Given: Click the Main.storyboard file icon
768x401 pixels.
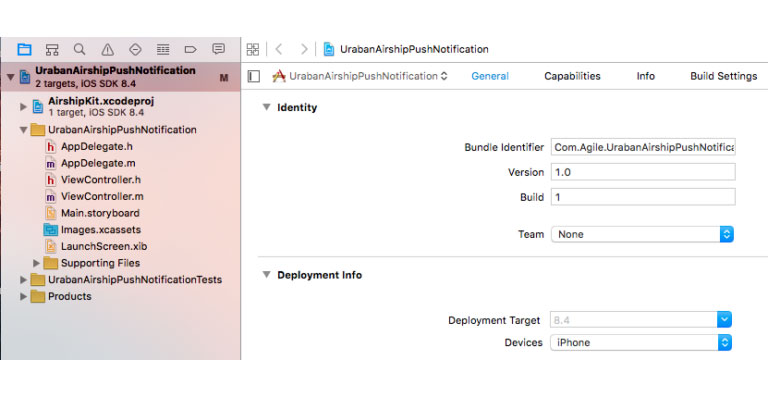Looking at the screenshot, I should [50, 213].
